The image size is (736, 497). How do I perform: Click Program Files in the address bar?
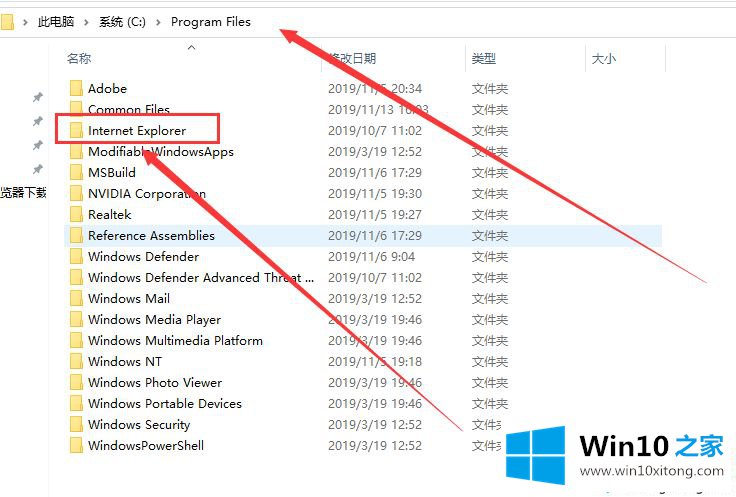tap(211, 22)
